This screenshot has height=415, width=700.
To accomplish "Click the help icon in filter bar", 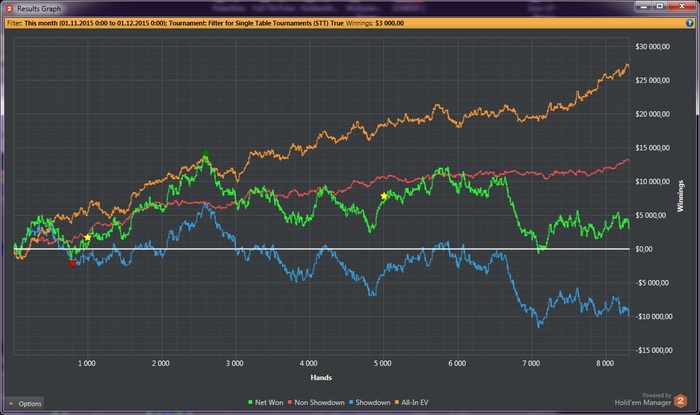I will point(690,23).
